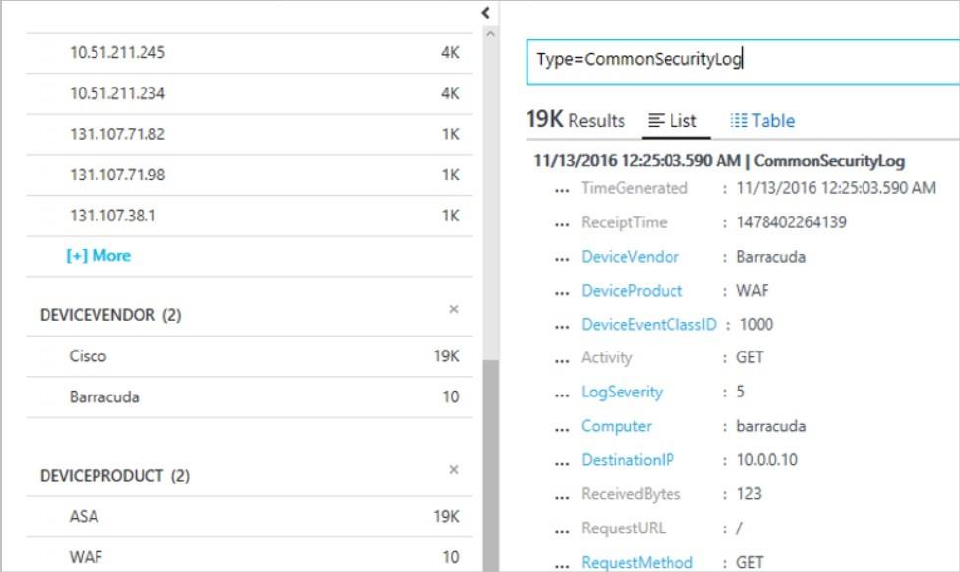Click ellipsis icon beside LogSeverity field
This screenshot has width=960, height=572.
point(562,393)
